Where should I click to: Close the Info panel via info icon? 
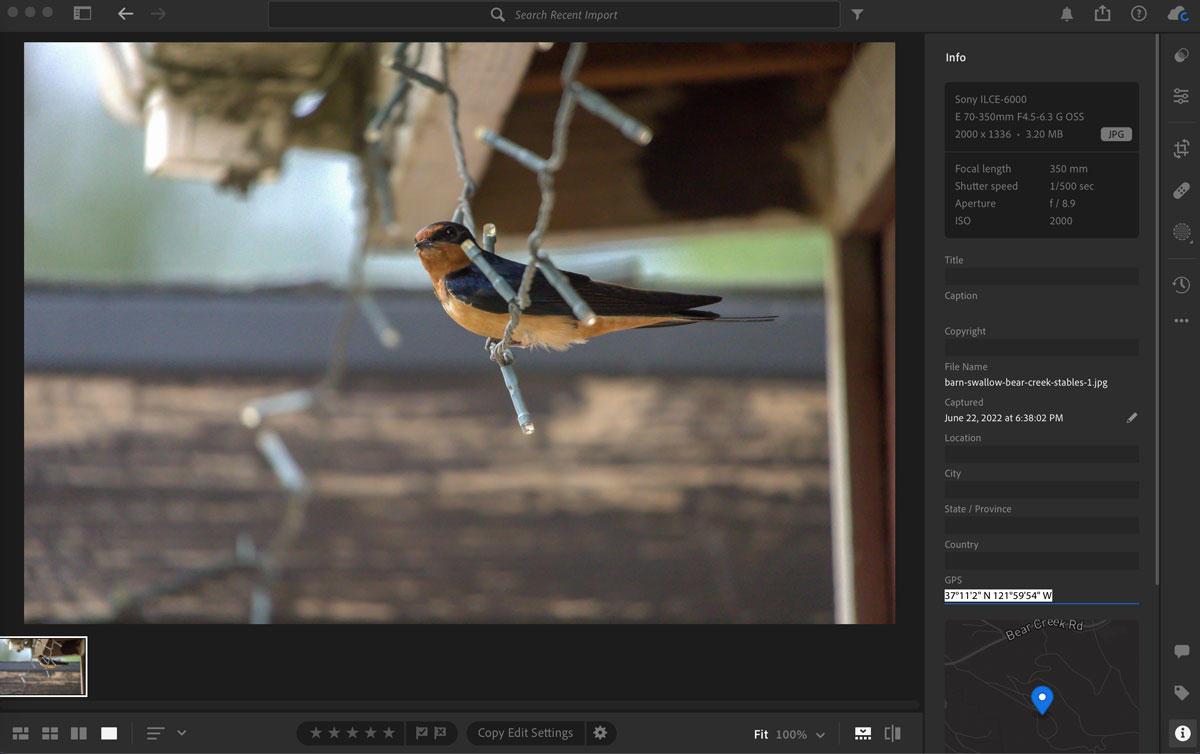click(1181, 733)
